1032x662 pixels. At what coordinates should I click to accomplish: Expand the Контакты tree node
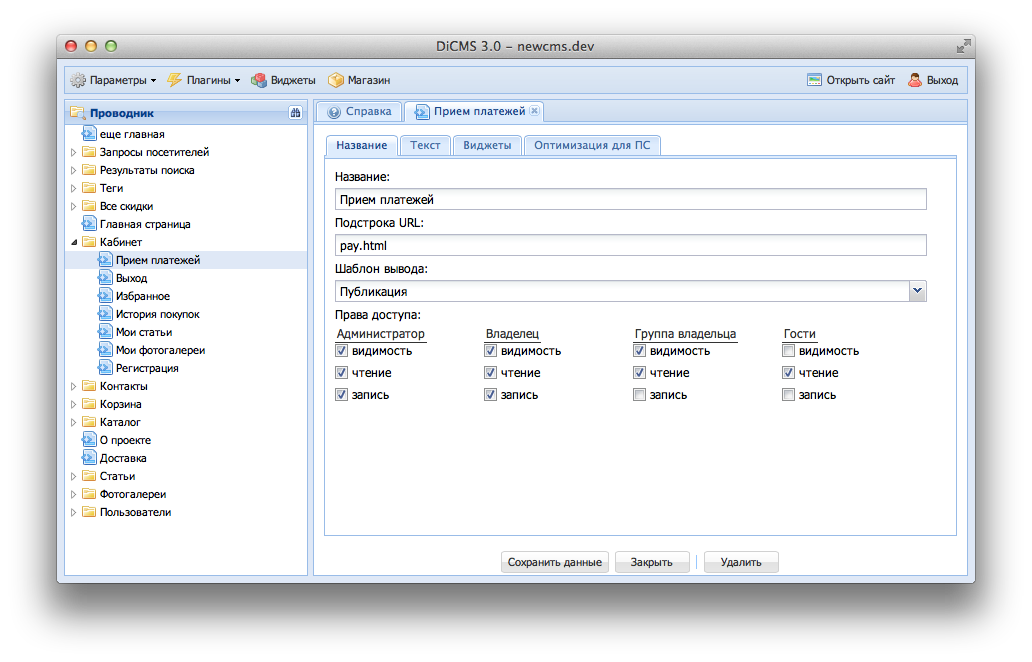[74, 386]
